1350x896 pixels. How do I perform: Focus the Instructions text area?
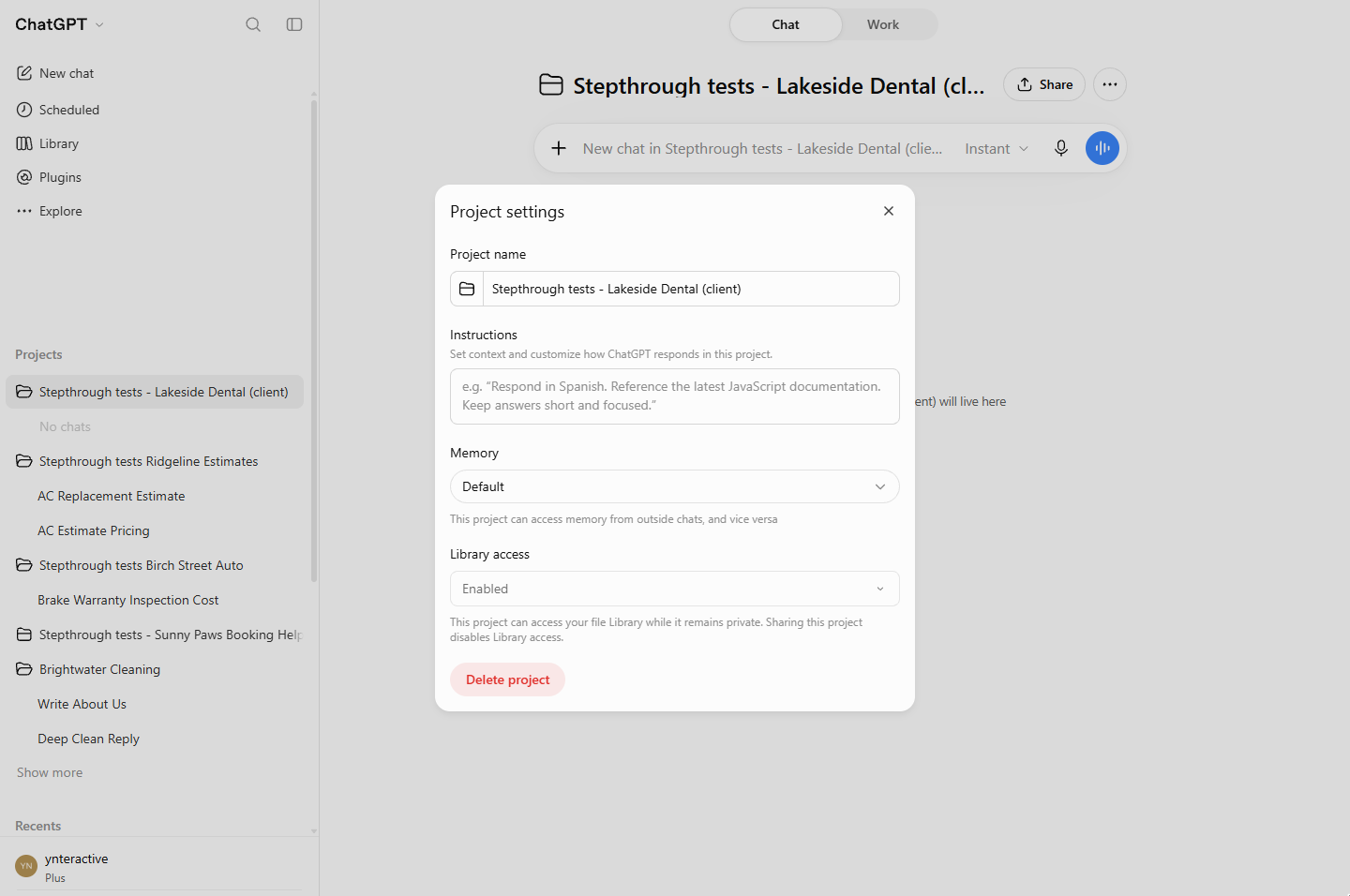[675, 396]
